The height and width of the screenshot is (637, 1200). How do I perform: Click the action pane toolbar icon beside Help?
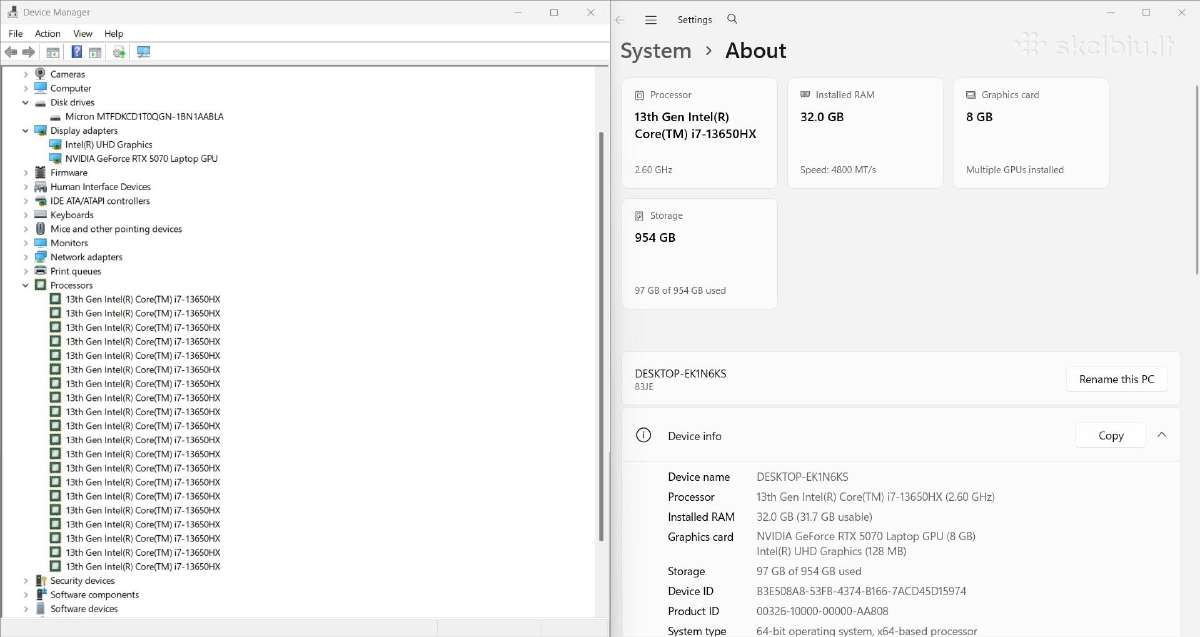click(x=95, y=52)
